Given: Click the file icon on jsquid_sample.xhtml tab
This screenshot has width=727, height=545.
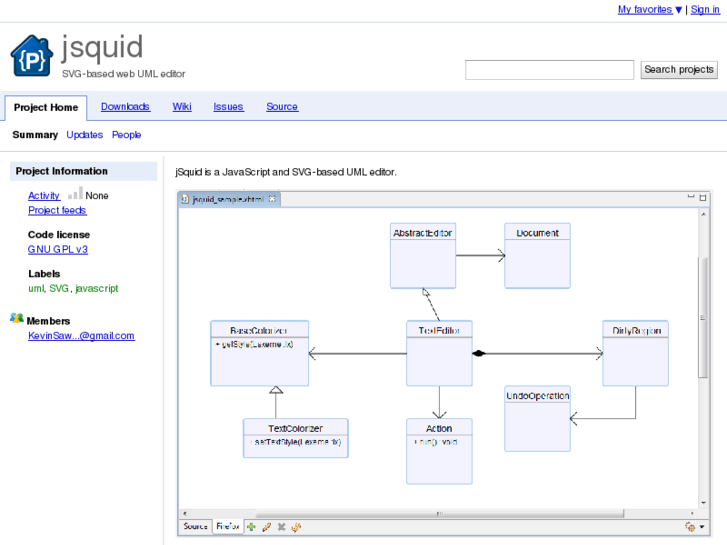Looking at the screenshot, I should (185, 199).
